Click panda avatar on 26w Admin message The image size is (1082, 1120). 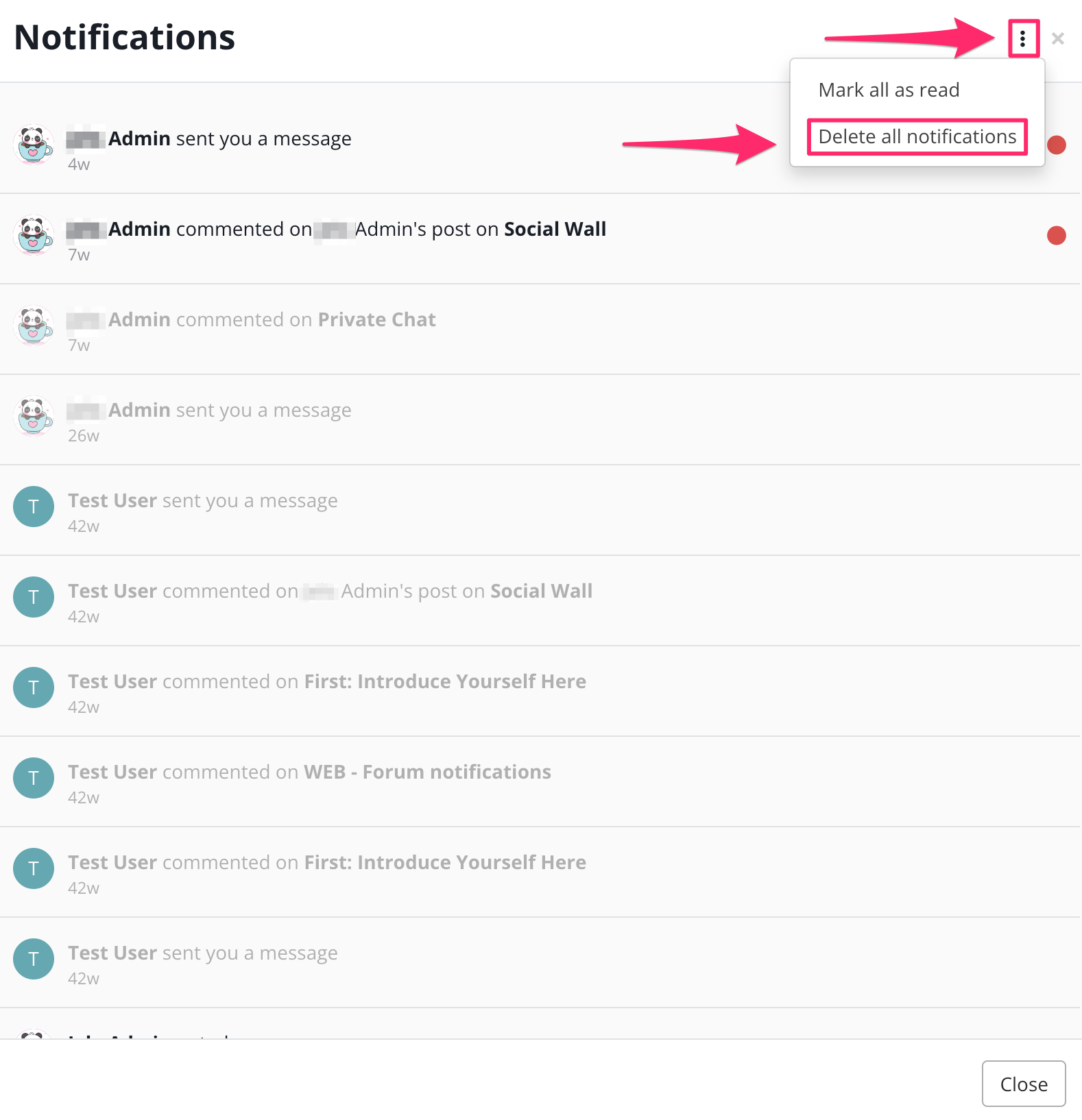coord(34,416)
